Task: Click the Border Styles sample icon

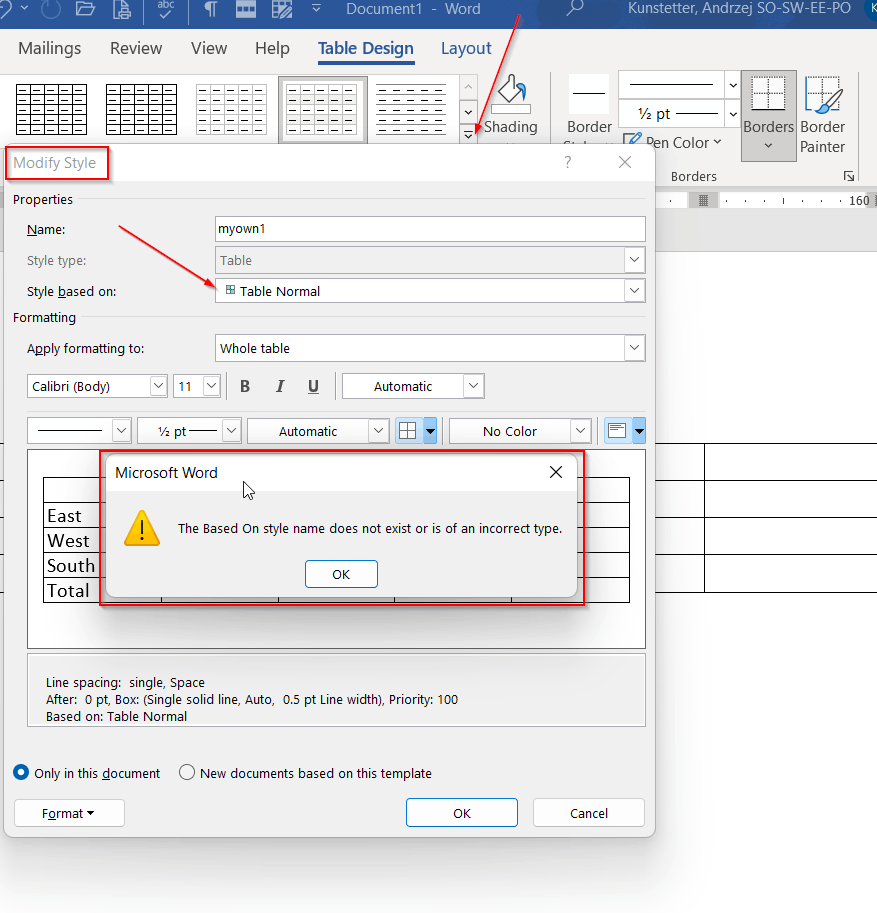Action: coord(589,94)
